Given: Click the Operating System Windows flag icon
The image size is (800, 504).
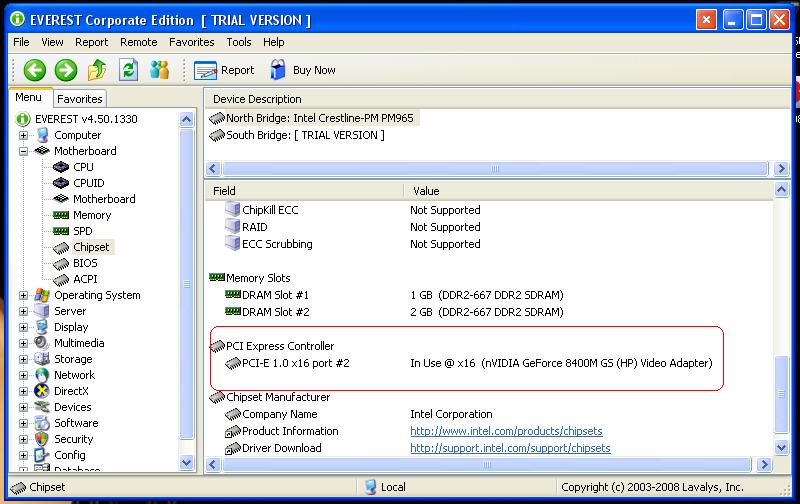Looking at the screenshot, I should (42, 295).
